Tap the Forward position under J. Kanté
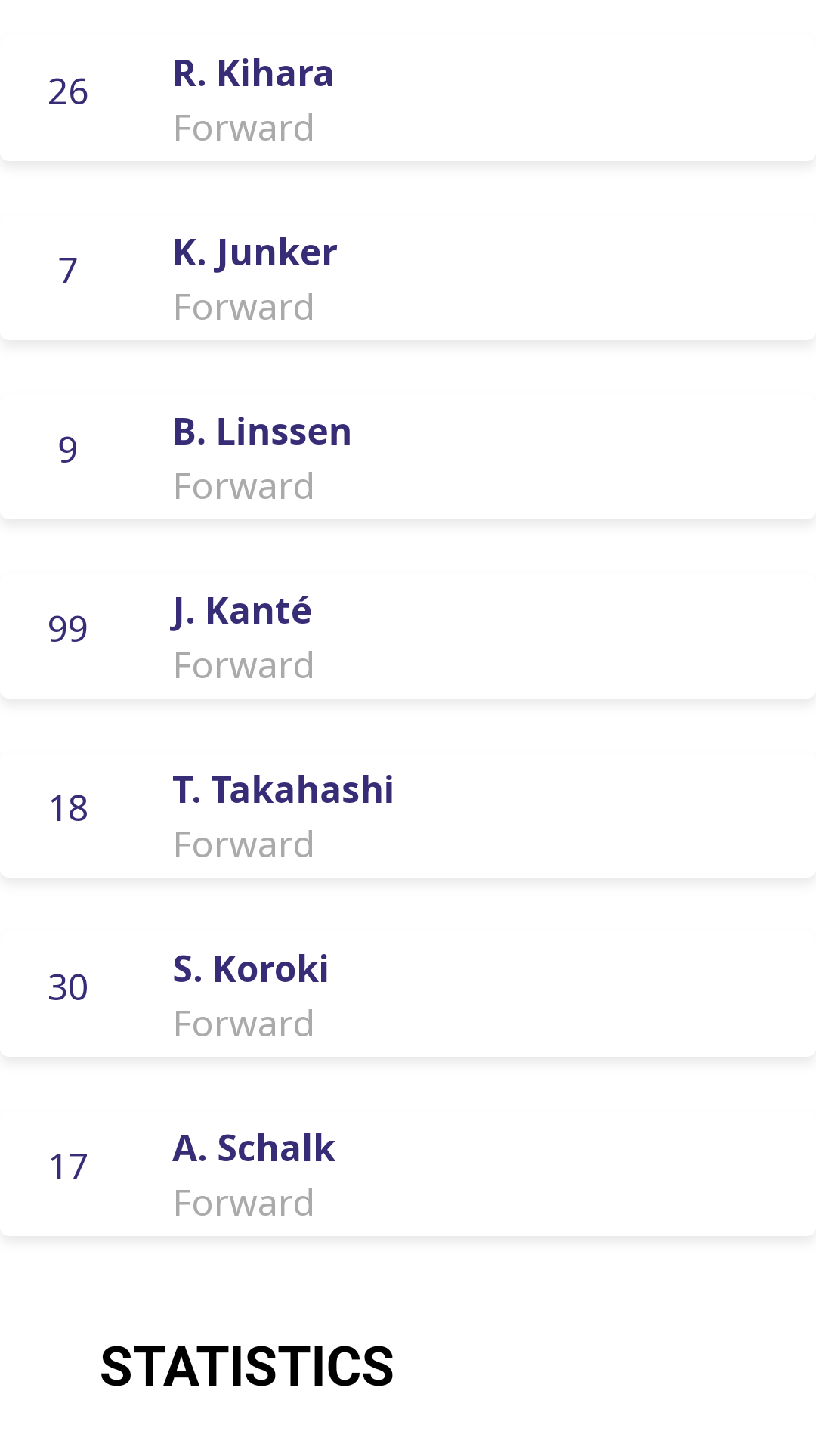Screen dimensions: 816x1456 coord(243,666)
